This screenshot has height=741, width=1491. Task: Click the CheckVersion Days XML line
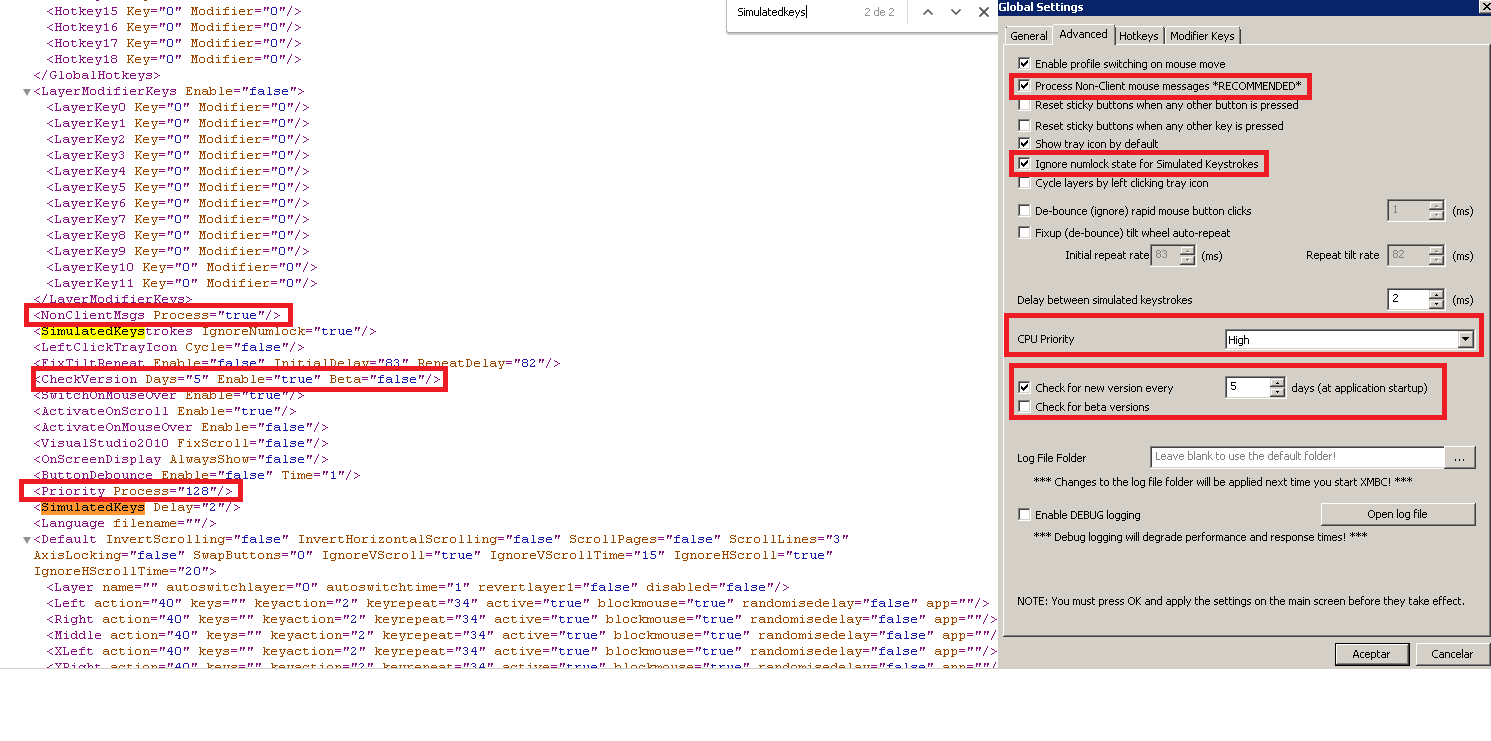(x=237, y=379)
